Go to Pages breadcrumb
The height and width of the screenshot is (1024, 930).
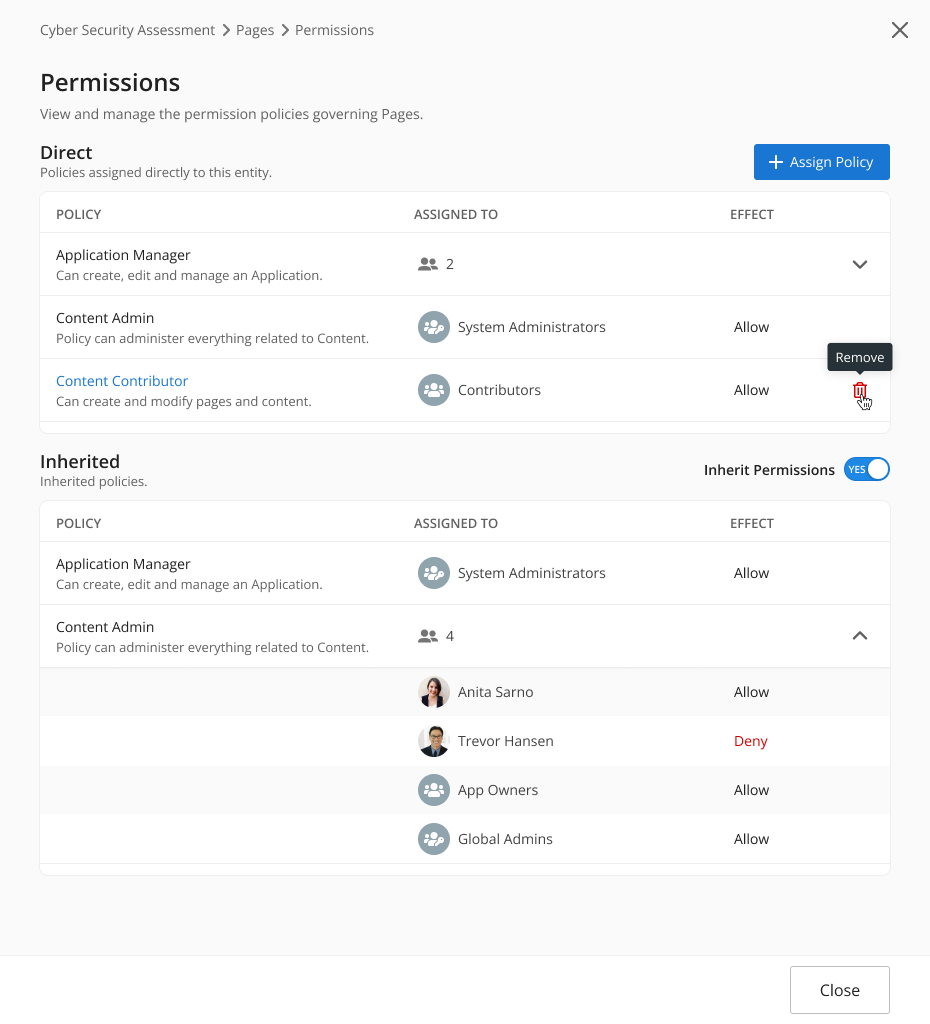[255, 30]
